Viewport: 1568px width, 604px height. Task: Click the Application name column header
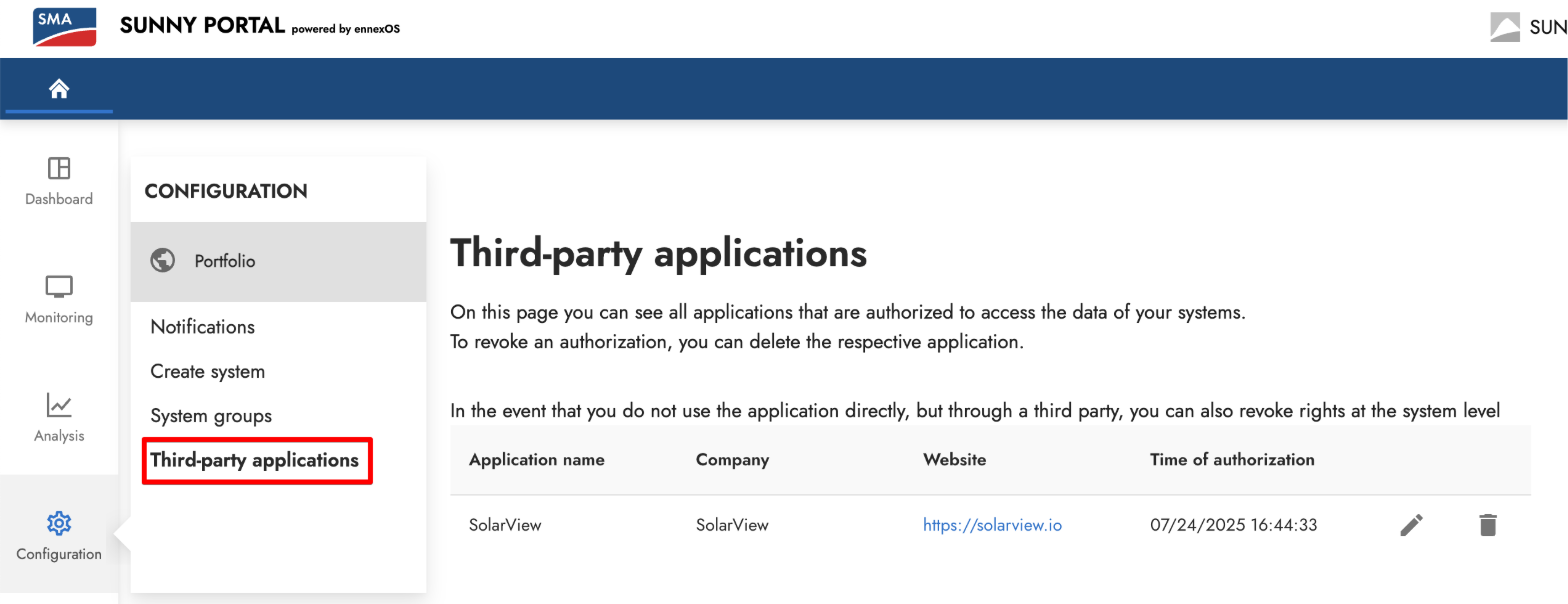(537, 460)
